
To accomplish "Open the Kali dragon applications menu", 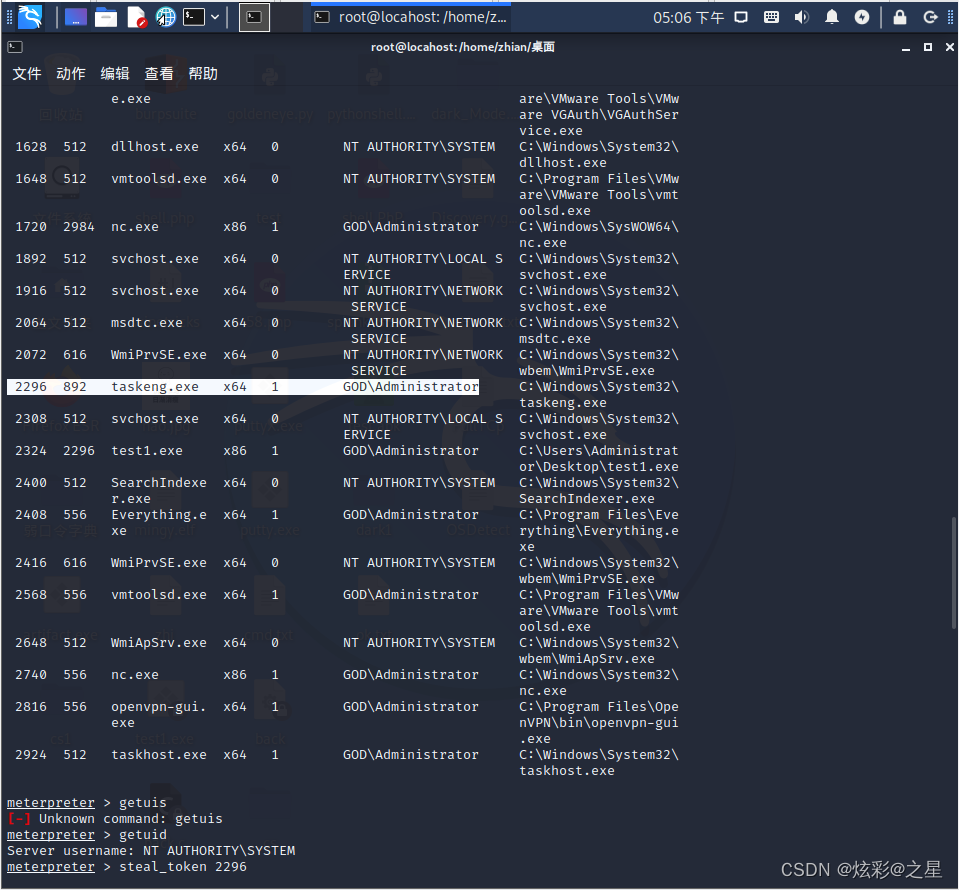I will pos(29,17).
